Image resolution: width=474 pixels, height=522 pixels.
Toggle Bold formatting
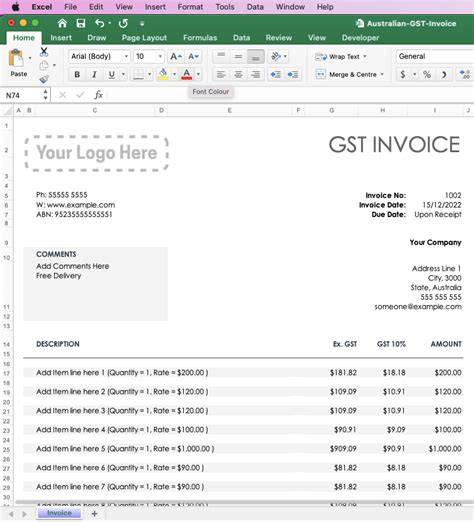tap(77, 74)
